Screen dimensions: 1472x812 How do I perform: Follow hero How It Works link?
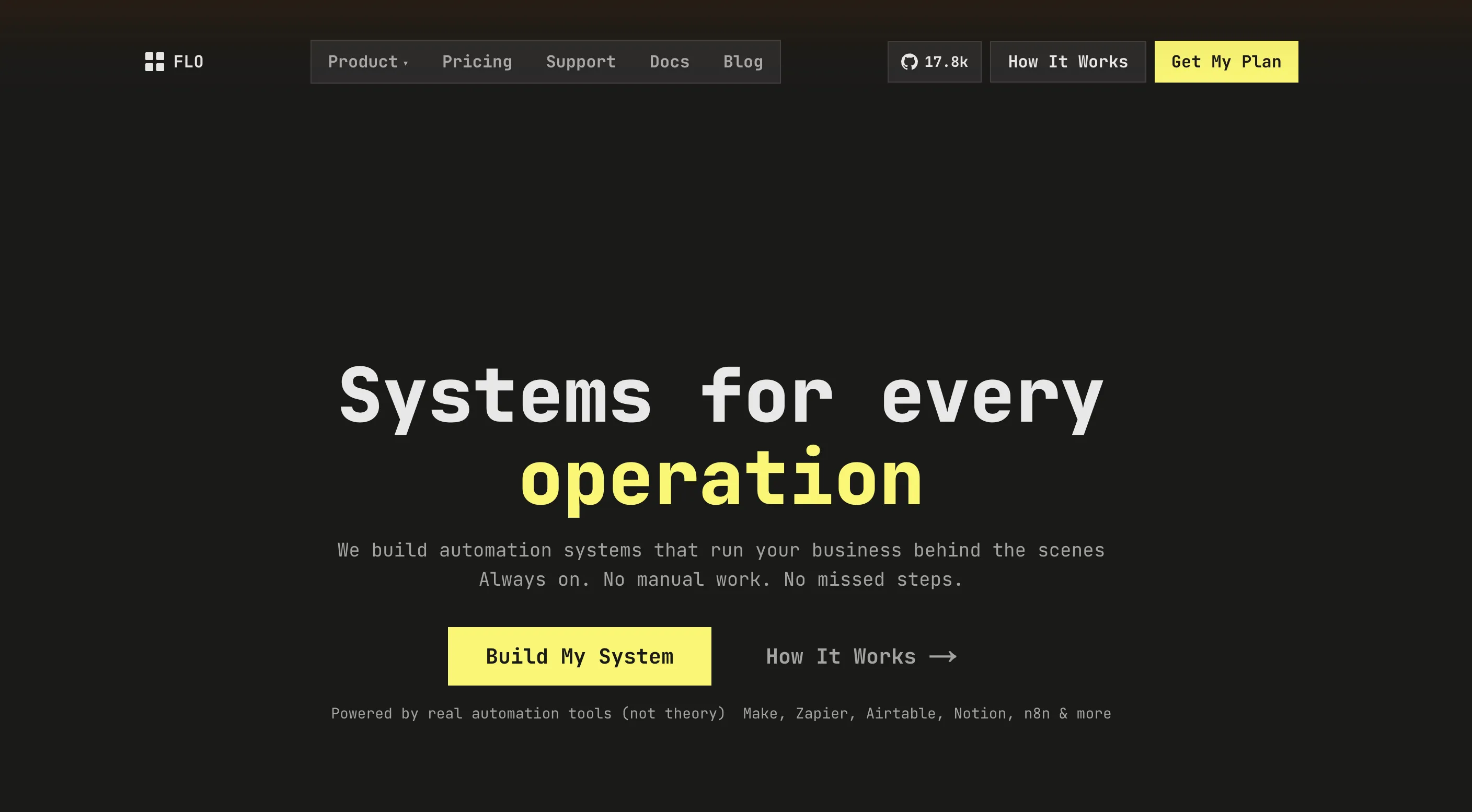[841, 657]
